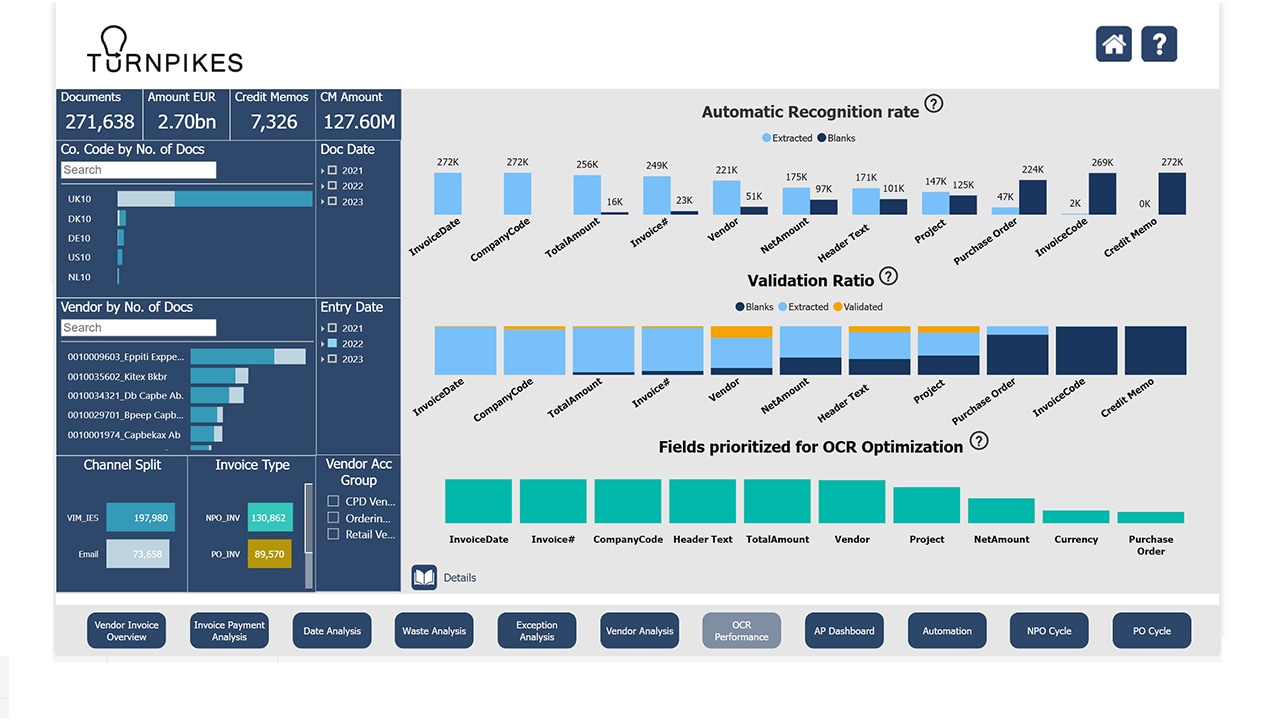
Task: Check the Doc Date 2022 box
Action: (332, 186)
